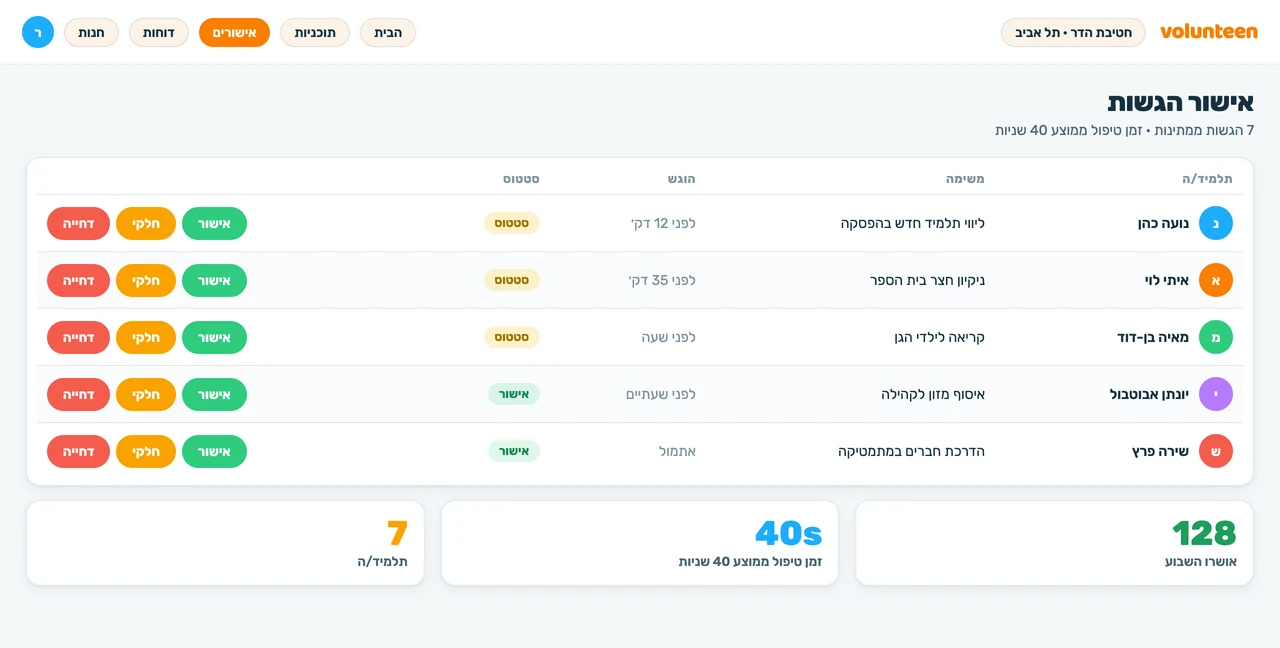Open the 7 תלמיד/ה stat card

pos(226,543)
